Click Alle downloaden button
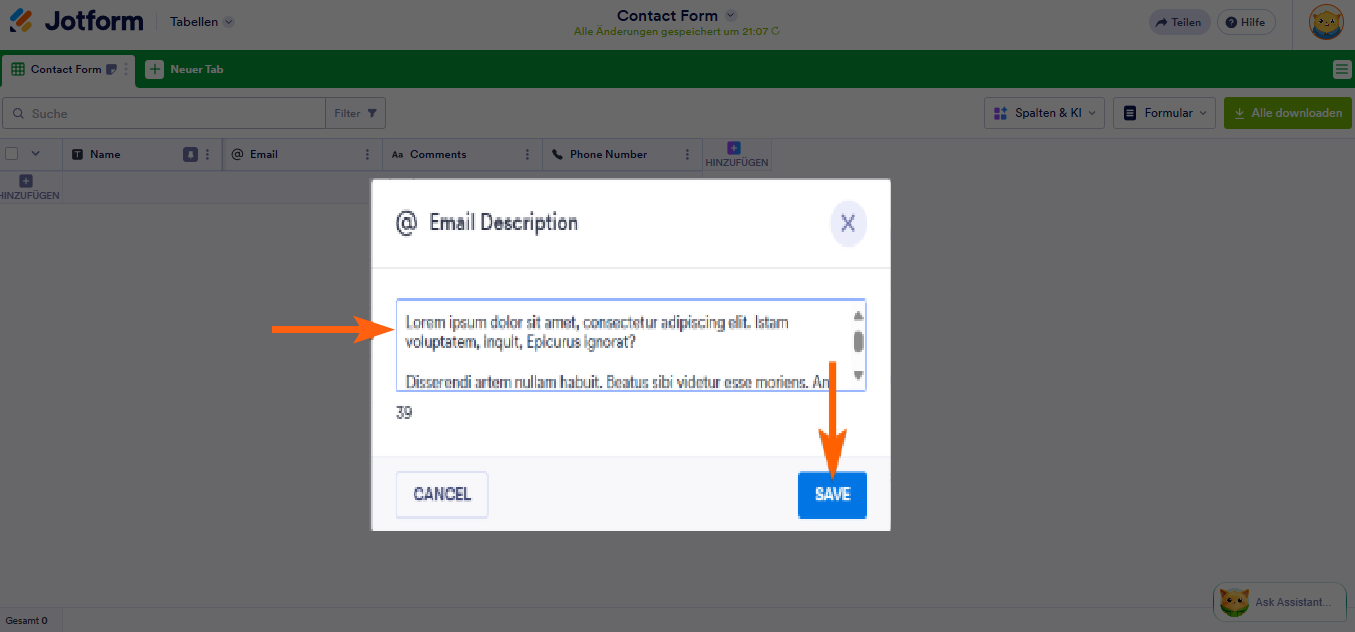1355x632 pixels. 1288,113
